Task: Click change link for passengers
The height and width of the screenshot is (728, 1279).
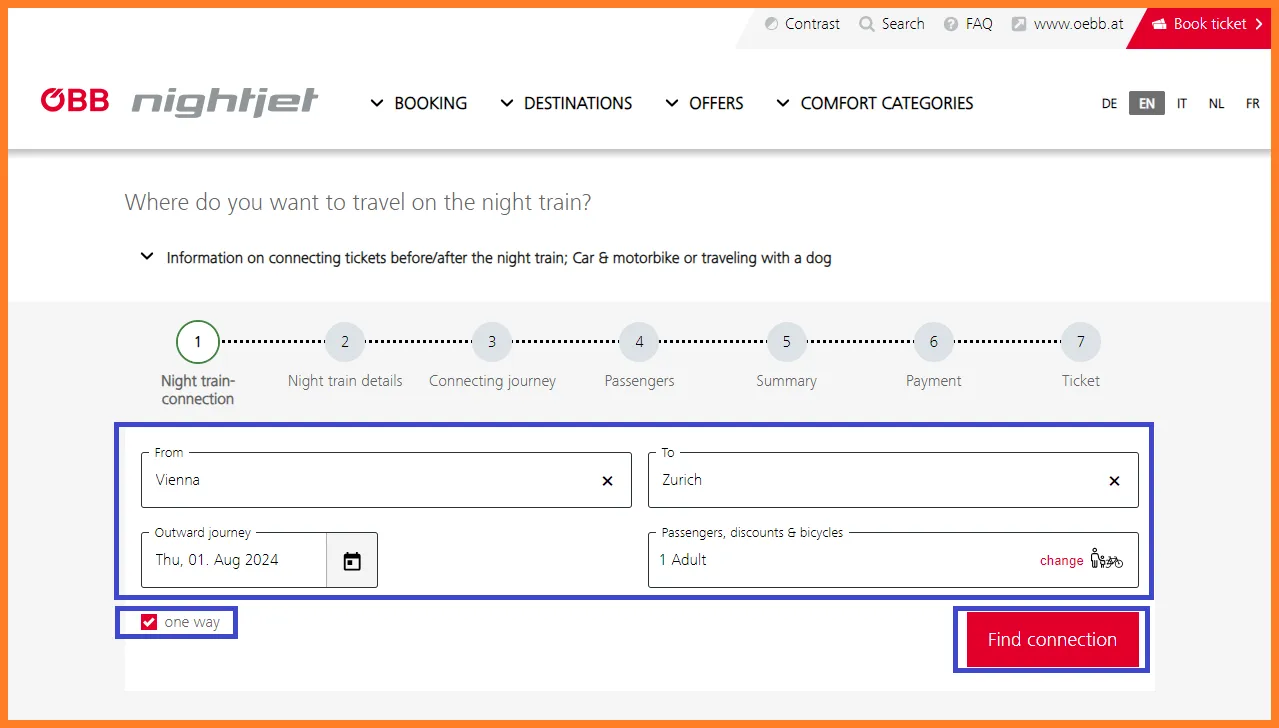Action: [1061, 561]
